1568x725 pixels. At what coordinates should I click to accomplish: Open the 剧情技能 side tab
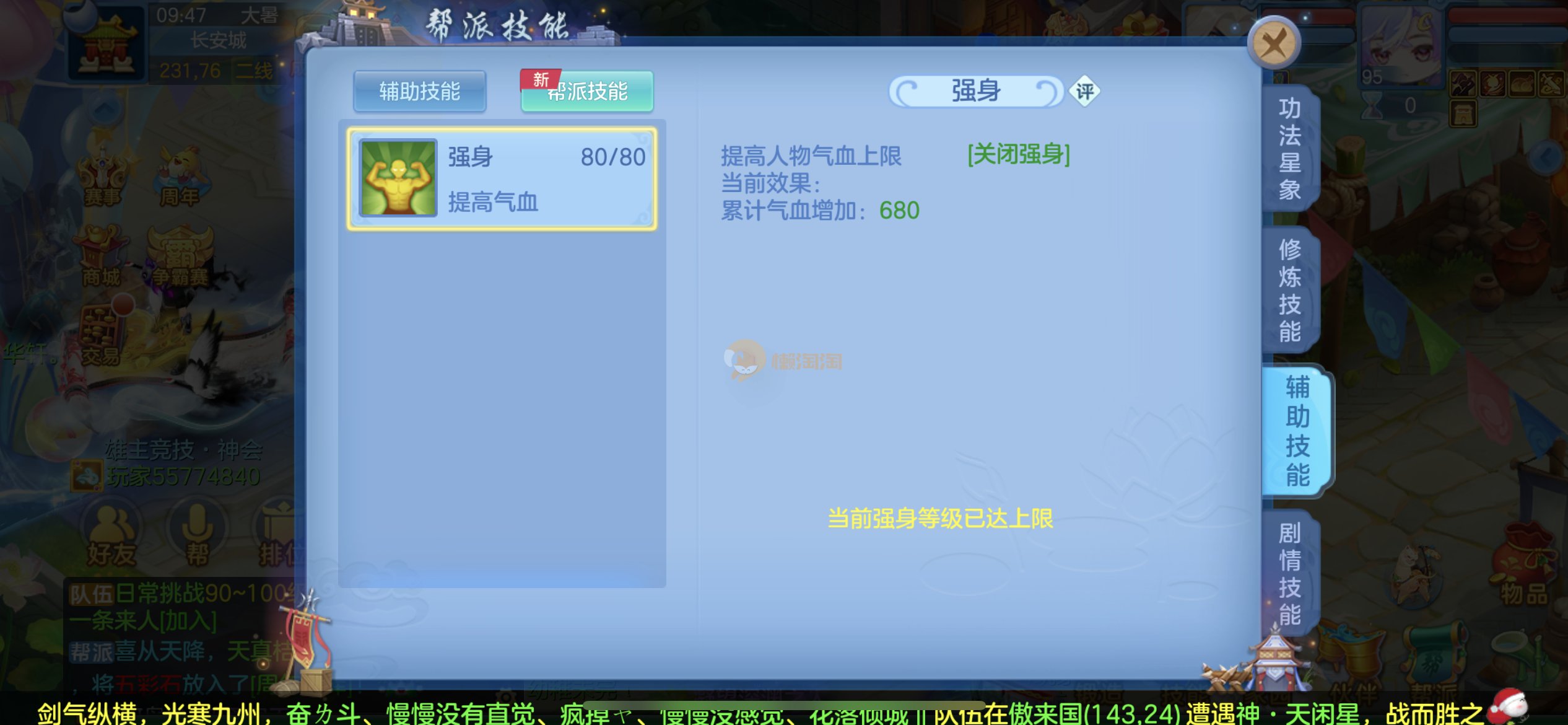1290,574
